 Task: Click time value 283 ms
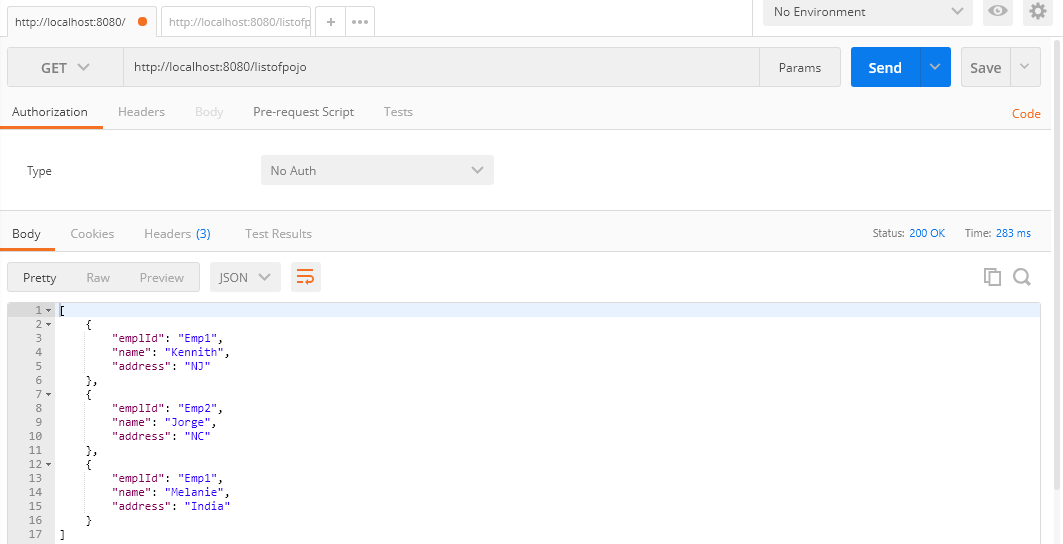click(x=1014, y=233)
